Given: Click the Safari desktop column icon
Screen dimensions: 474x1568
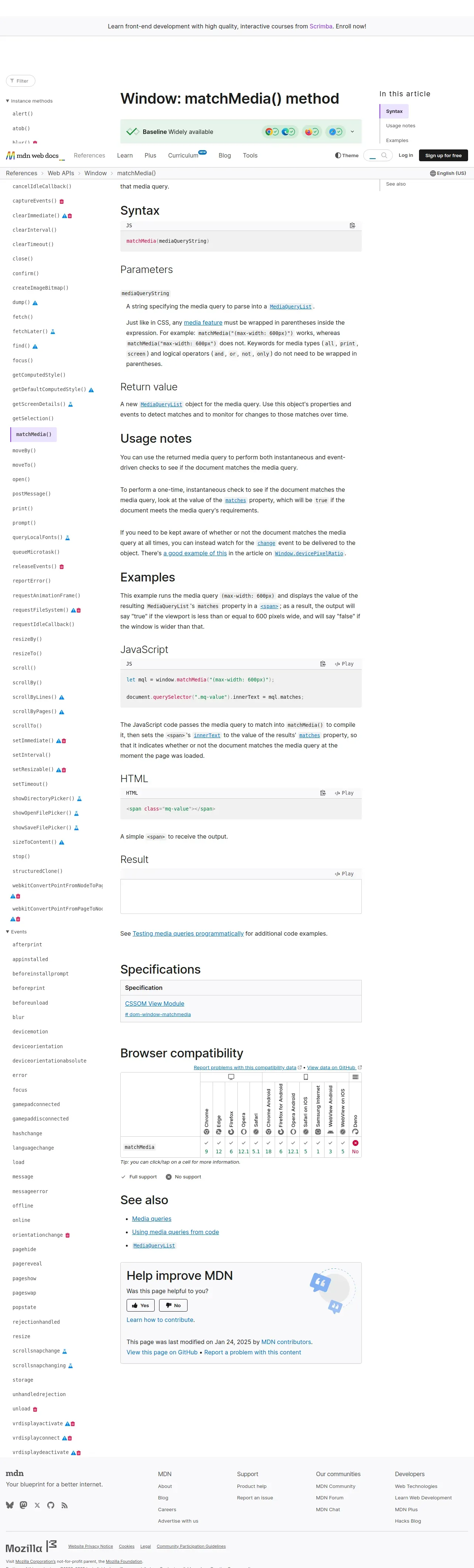Looking at the screenshot, I should tap(256, 1132).
